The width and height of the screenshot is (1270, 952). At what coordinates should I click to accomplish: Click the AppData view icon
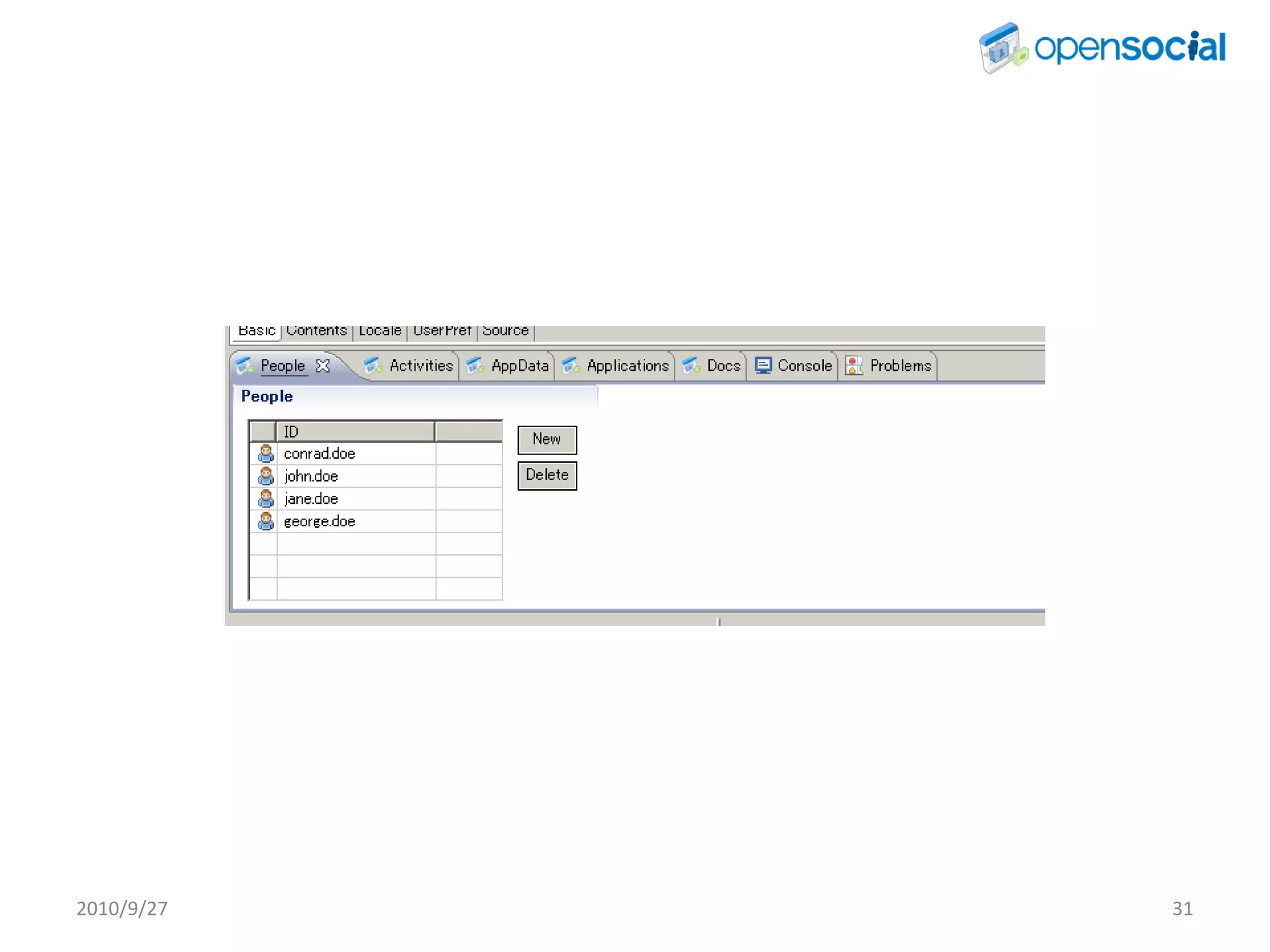click(475, 366)
